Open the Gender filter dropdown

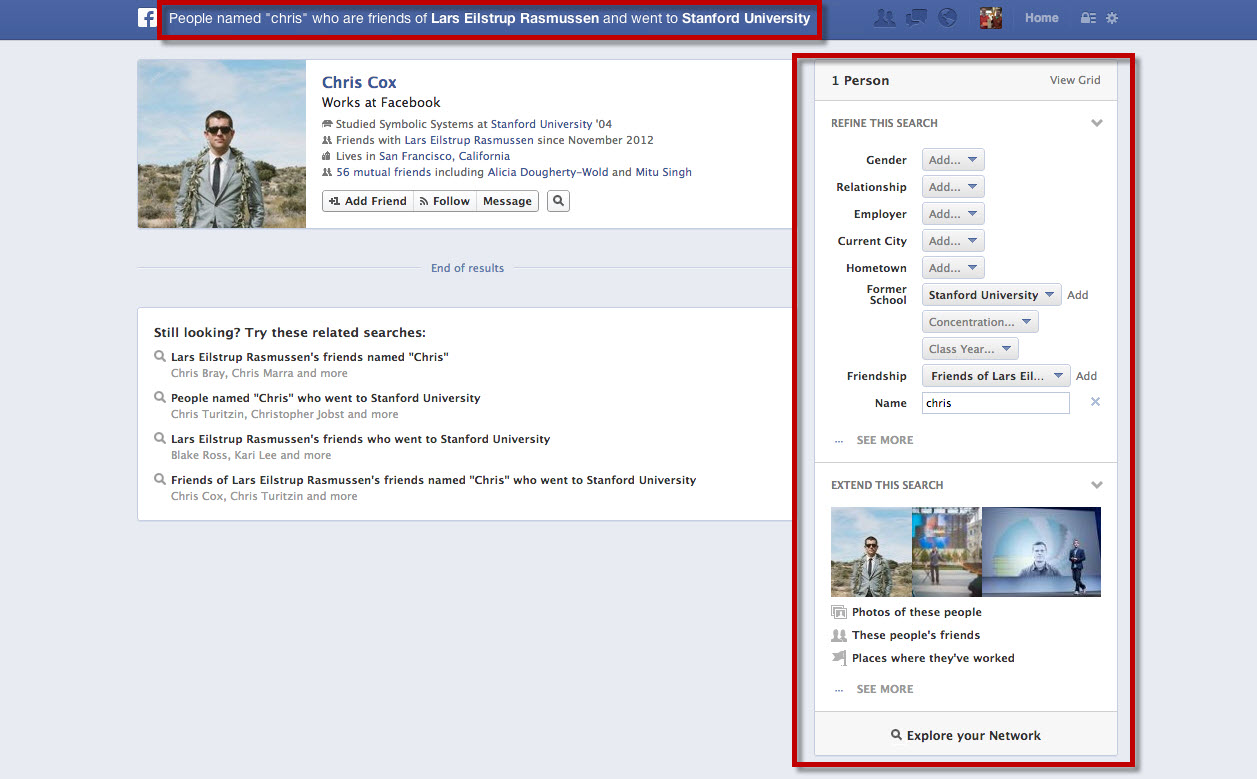[953, 160]
